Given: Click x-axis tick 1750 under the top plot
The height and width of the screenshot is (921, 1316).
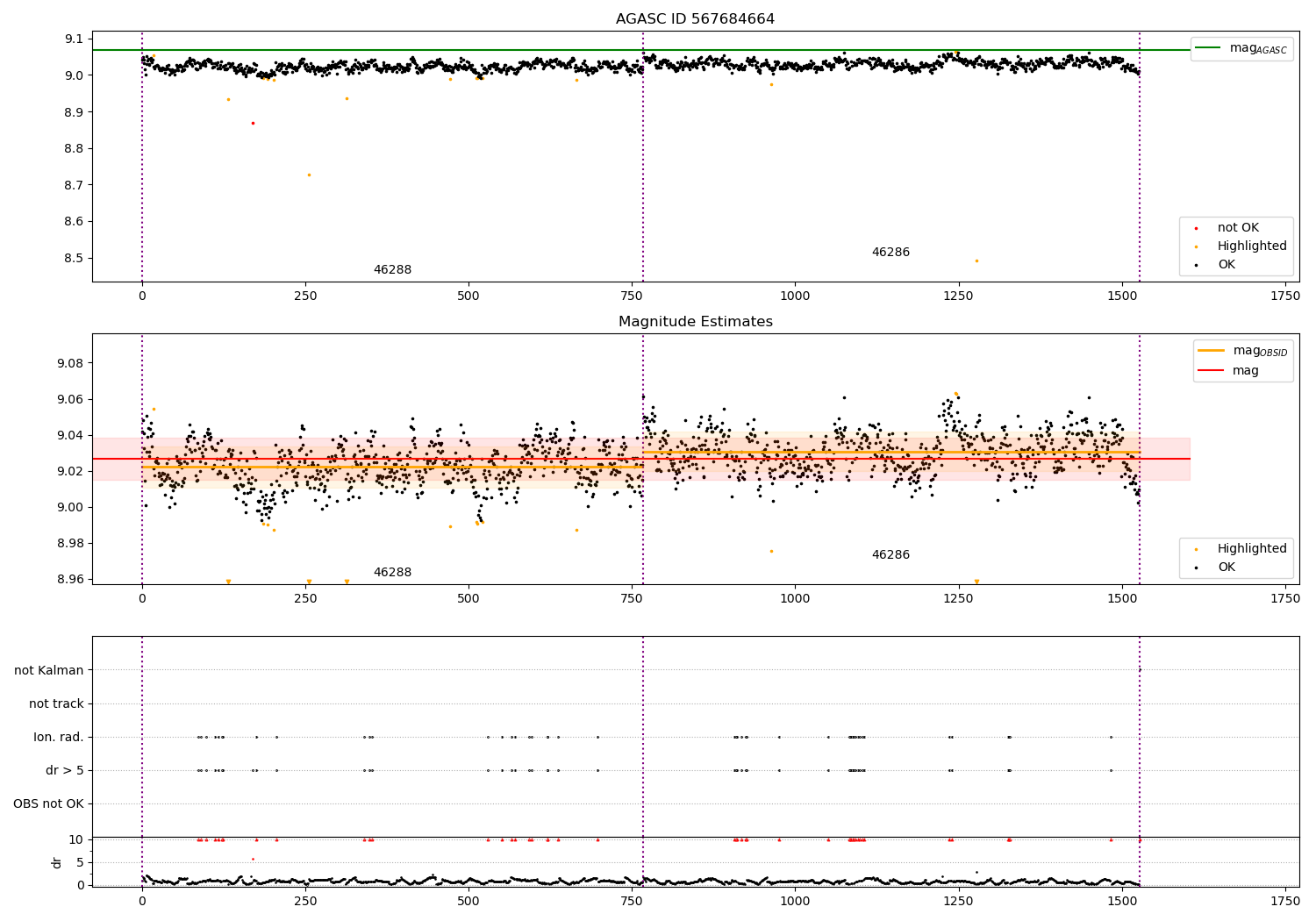Looking at the screenshot, I should 1285,296.
